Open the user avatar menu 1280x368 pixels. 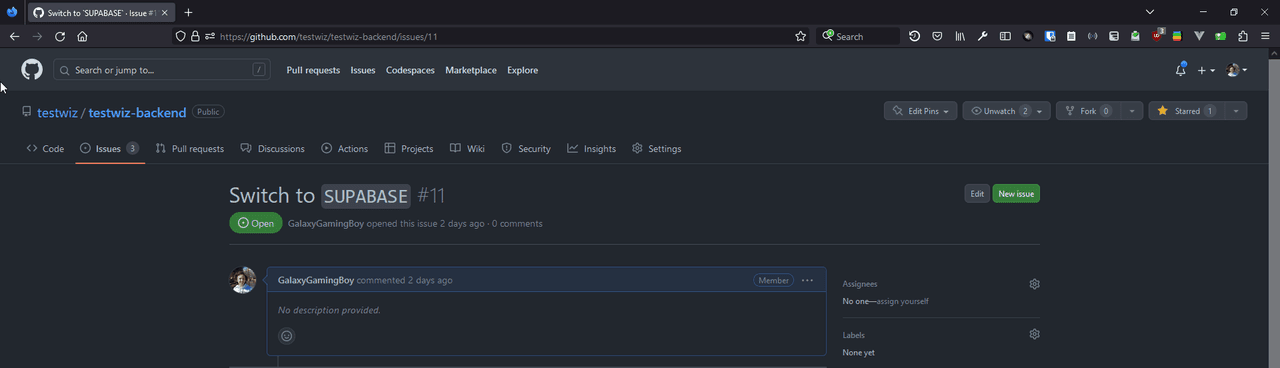pyautogui.click(x=1237, y=70)
